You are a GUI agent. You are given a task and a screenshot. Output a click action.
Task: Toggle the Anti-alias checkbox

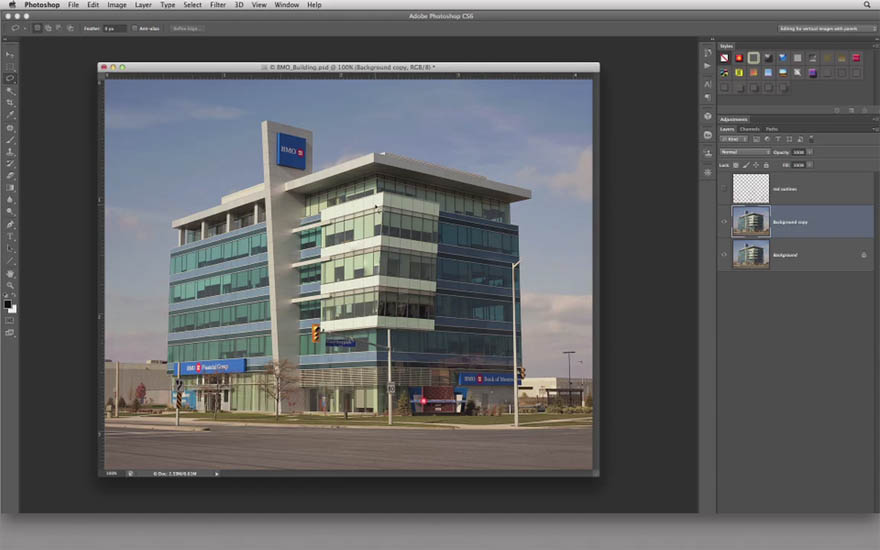pyautogui.click(x=135, y=28)
